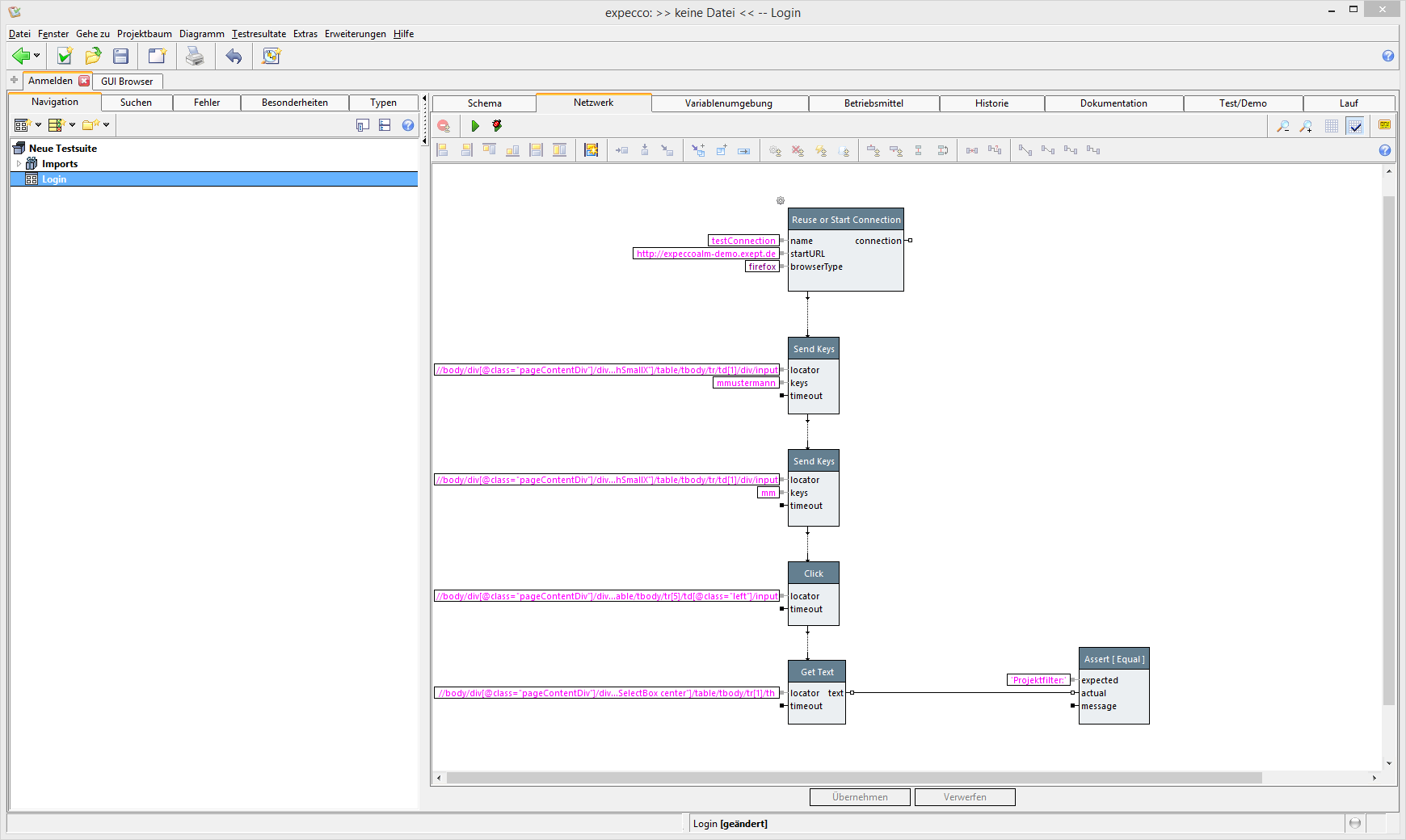Switch to the Variablenumgebung tab
This screenshot has width=1406, height=840.
[x=728, y=103]
